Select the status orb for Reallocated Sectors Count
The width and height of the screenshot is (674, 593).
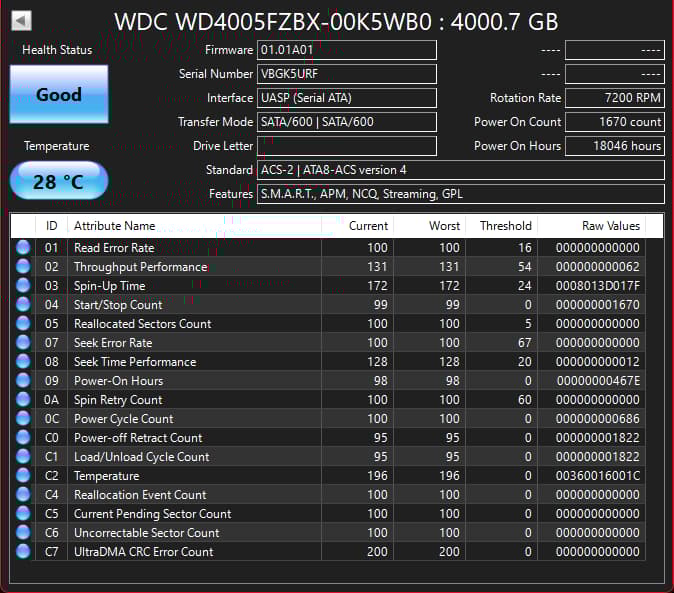click(x=23, y=324)
